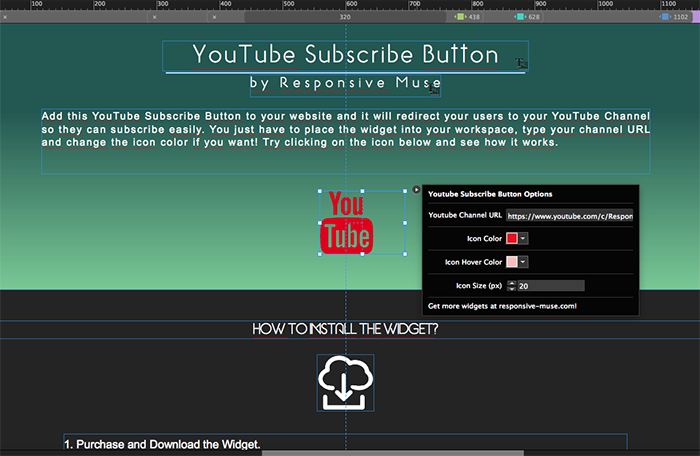Select the 'YouTube Subscribe Button' title text frame
Screen dimensions: 700x456
pos(346,56)
